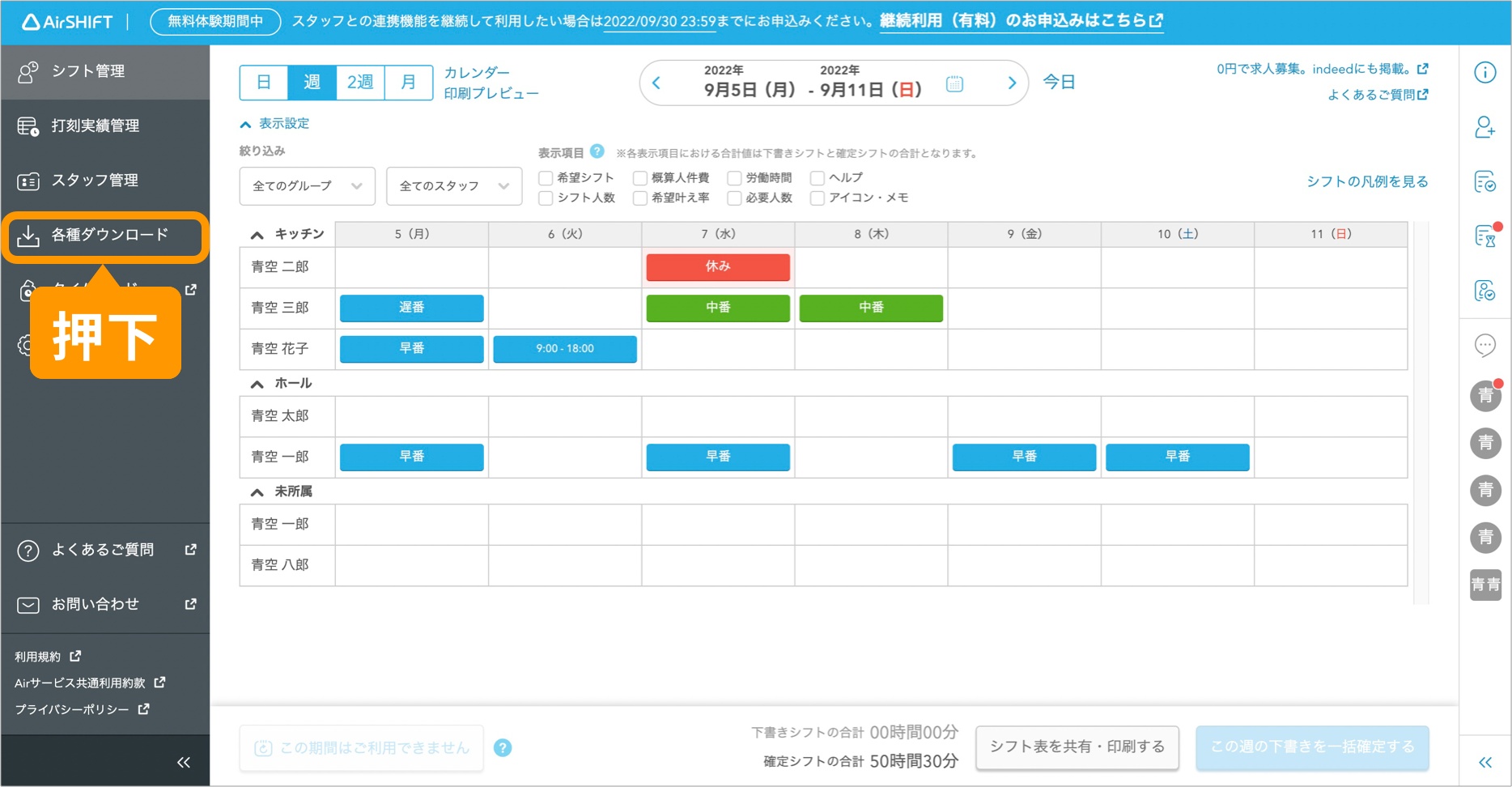The image size is (1512, 787).
Task: Open the calendar date picker icon
Action: [x=954, y=83]
